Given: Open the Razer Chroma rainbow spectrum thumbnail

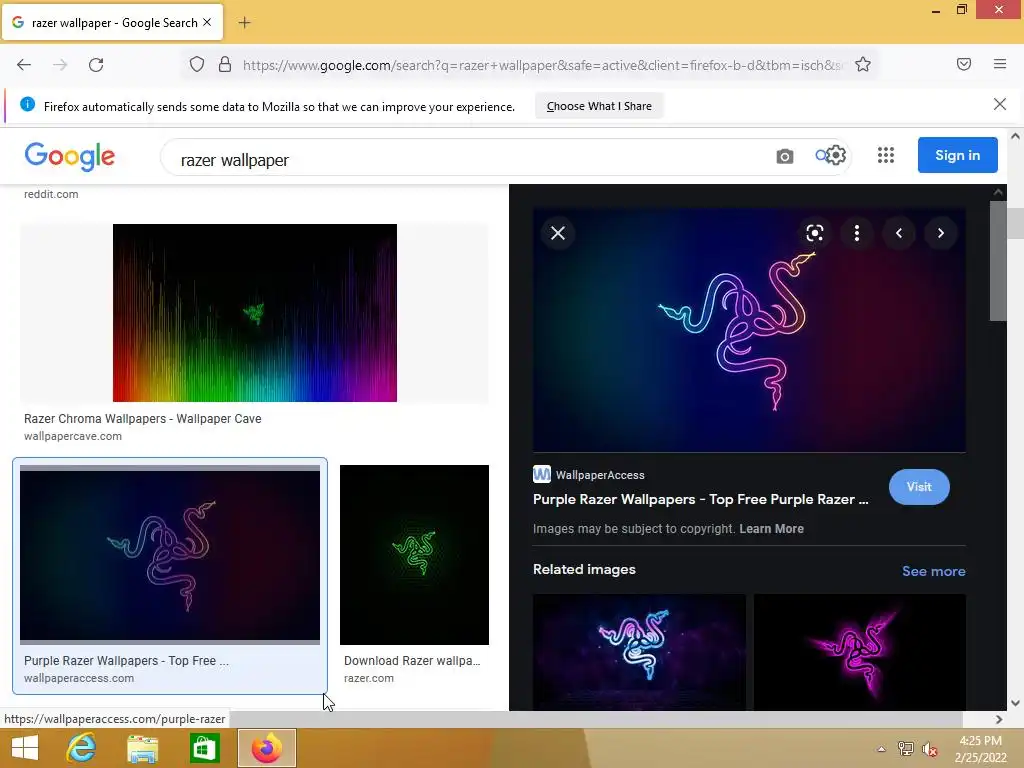Looking at the screenshot, I should (x=255, y=313).
